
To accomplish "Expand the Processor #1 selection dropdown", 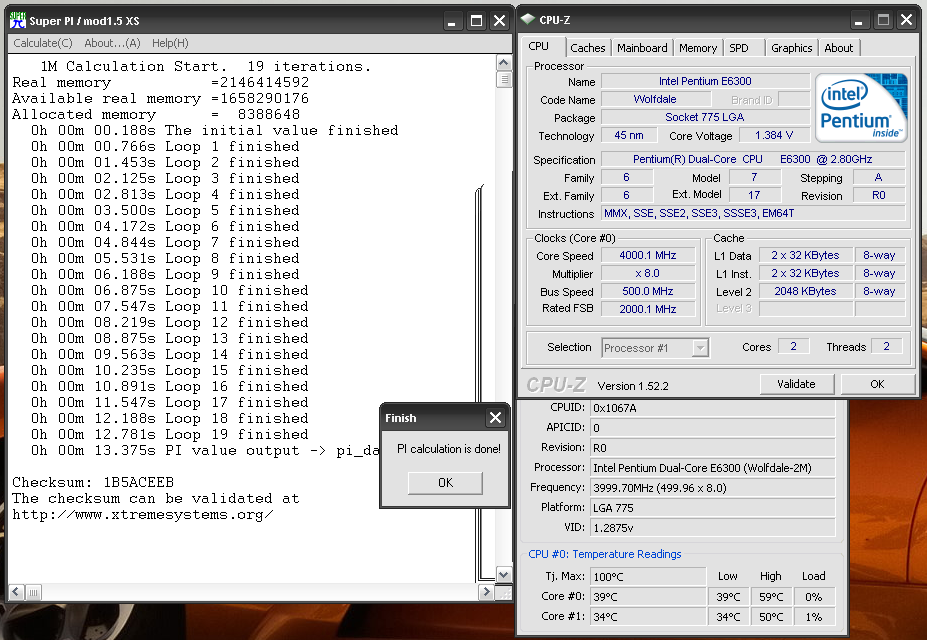I will click(700, 348).
